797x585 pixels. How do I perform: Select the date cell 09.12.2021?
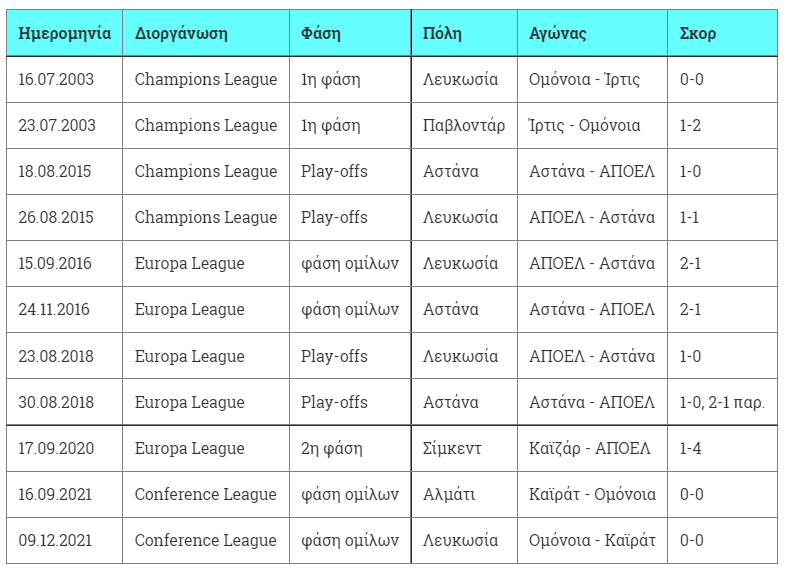(55, 540)
